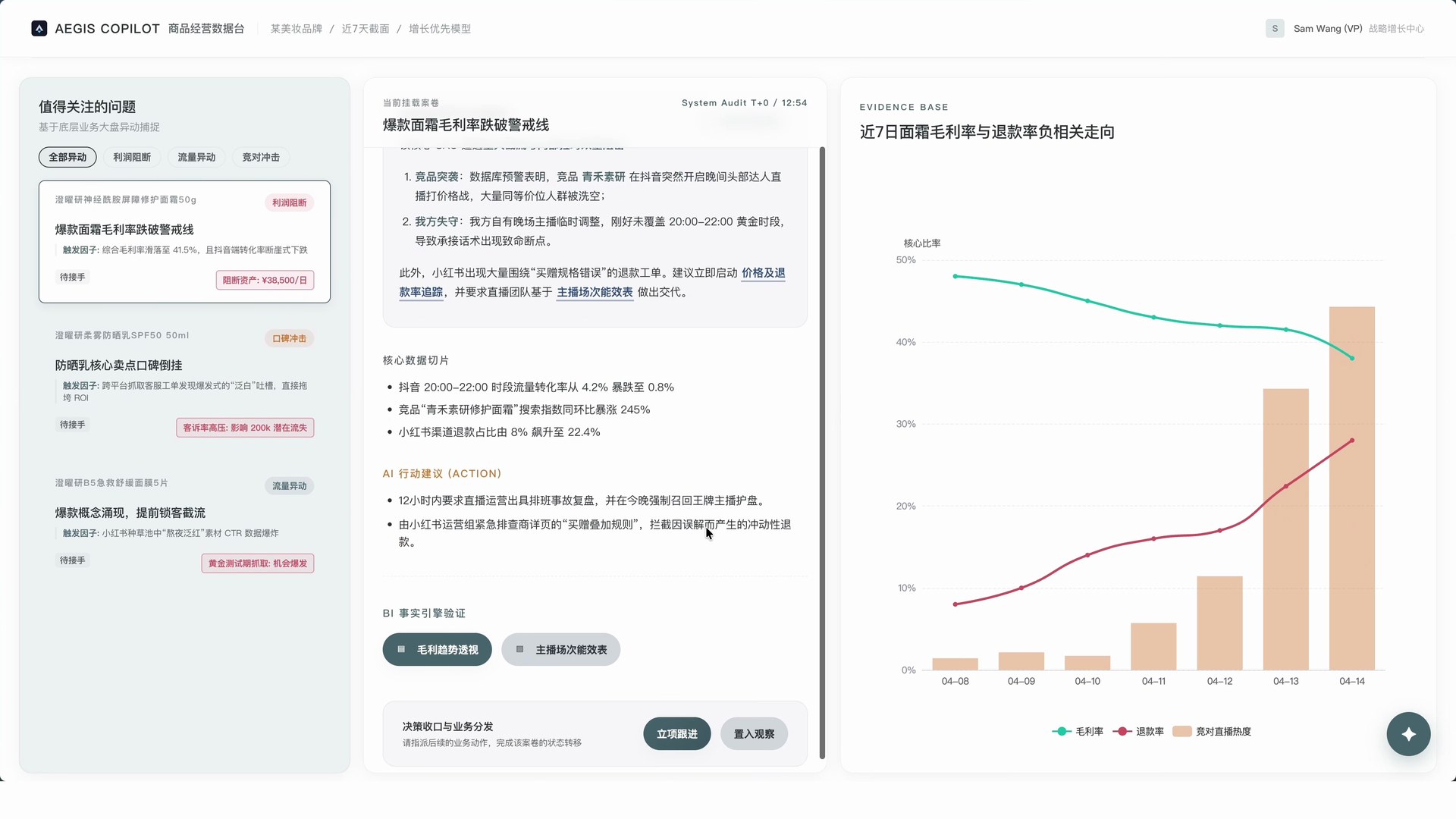Click the 立项跟进 button
Screen dimensions: 1456x819
pos(676,733)
